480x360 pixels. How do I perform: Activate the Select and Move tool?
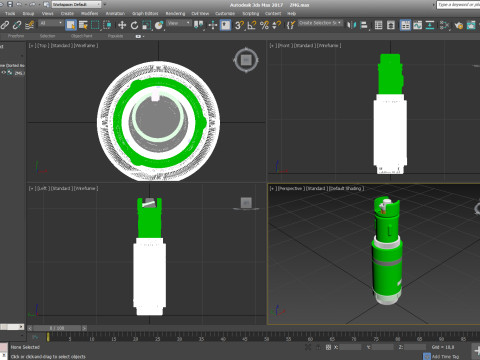coord(122,25)
